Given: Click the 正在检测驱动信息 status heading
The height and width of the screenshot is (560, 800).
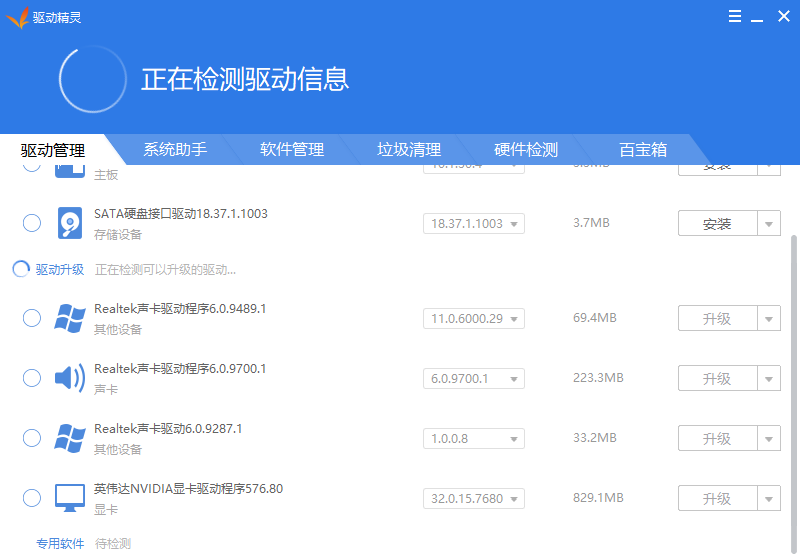Looking at the screenshot, I should (245, 80).
